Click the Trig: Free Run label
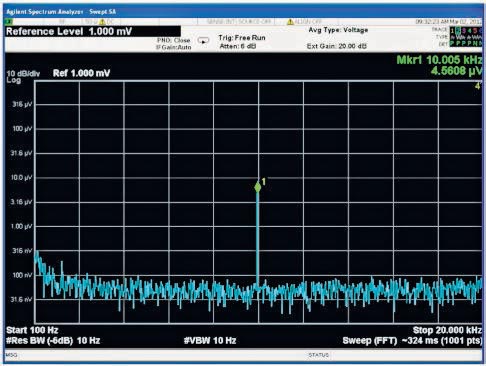This screenshot has width=486, height=366. [x=242, y=38]
